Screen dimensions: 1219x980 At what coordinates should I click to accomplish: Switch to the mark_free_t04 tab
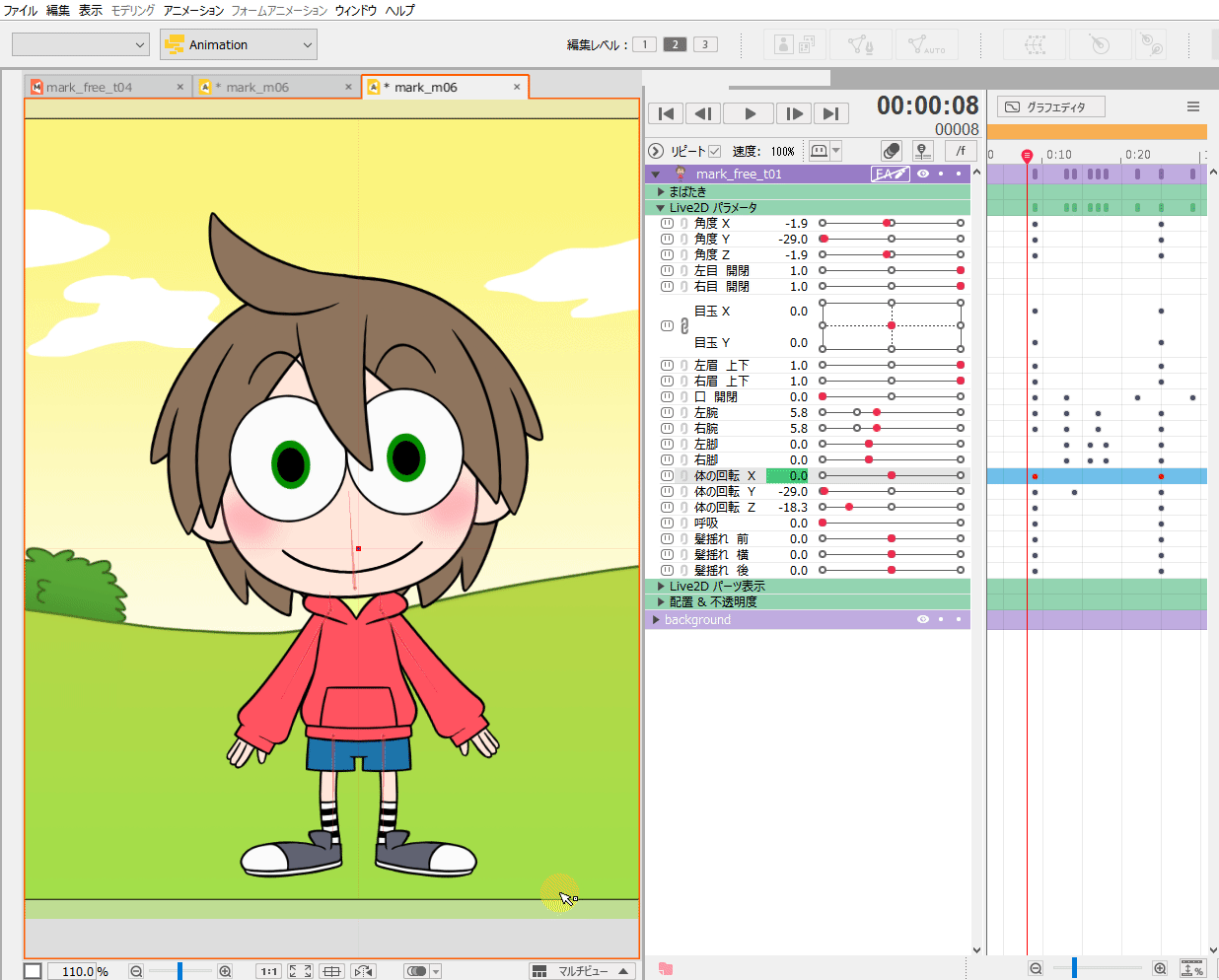(x=89, y=87)
